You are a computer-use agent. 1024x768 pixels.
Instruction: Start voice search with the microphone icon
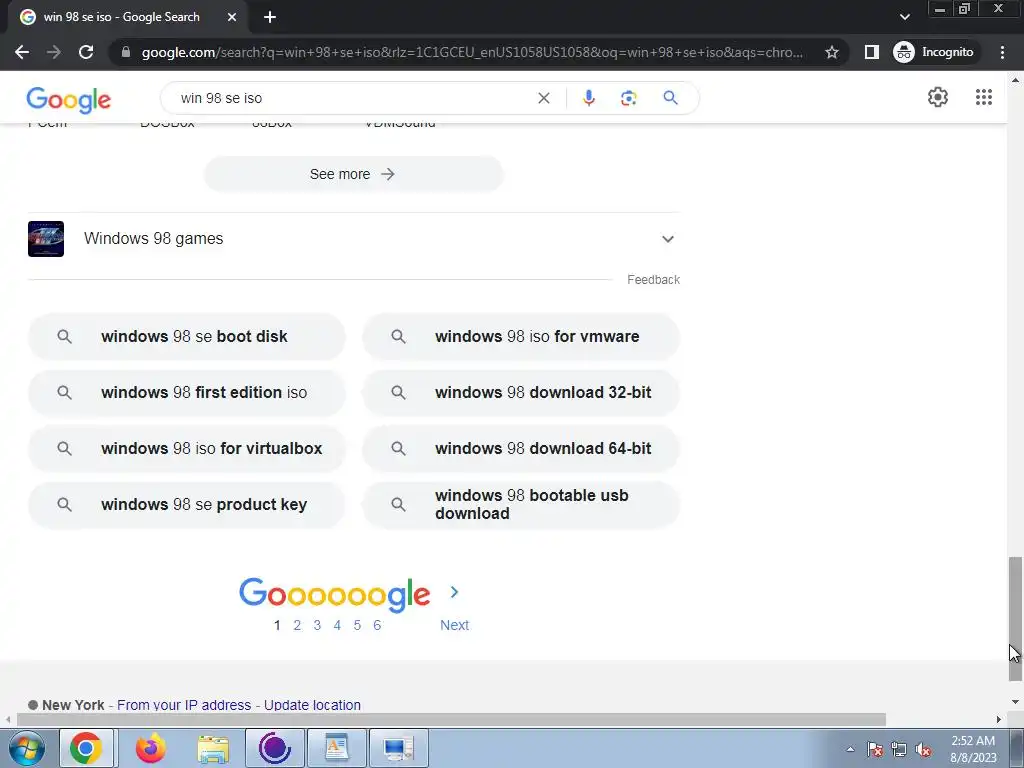click(588, 98)
